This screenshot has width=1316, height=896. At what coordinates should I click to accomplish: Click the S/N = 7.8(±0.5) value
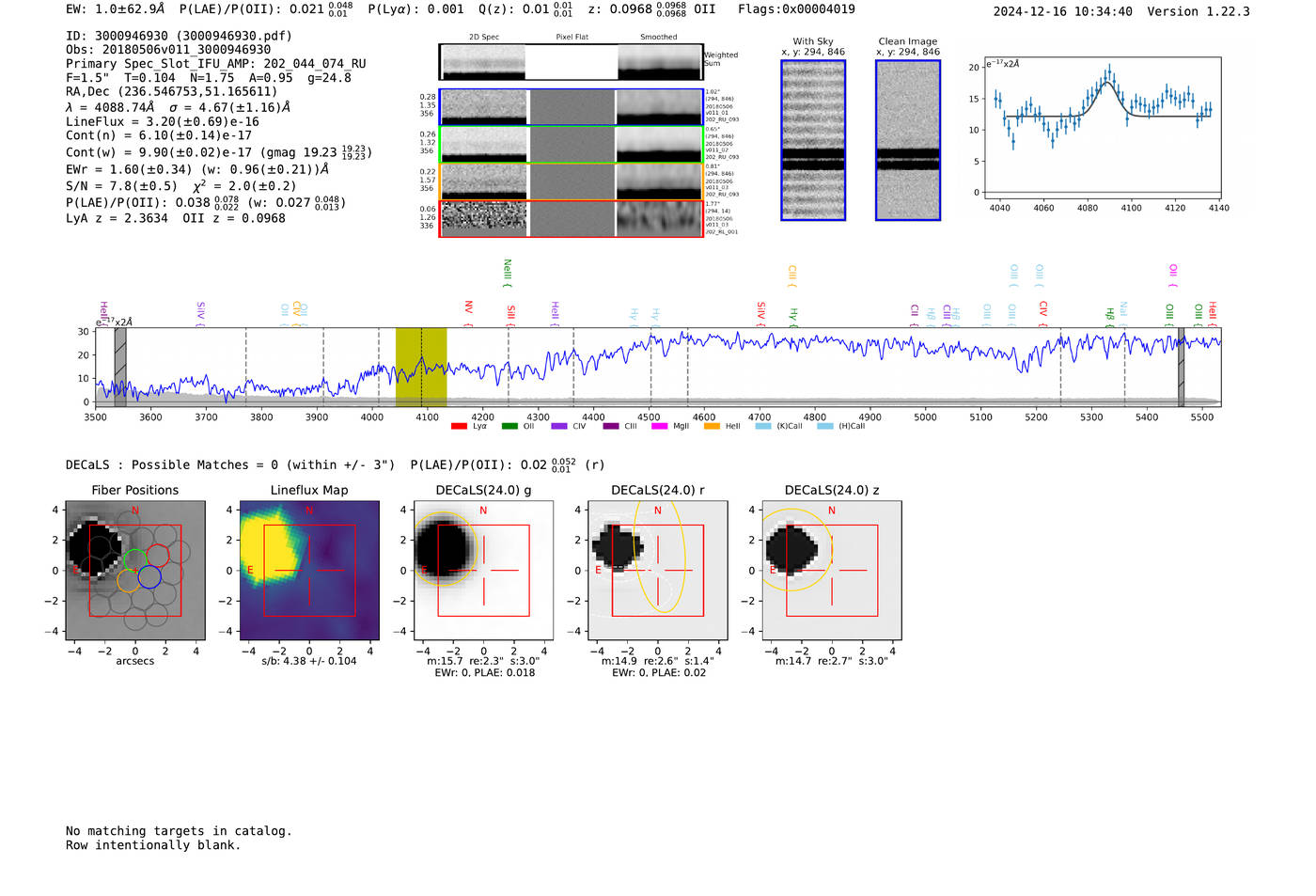pos(121,185)
